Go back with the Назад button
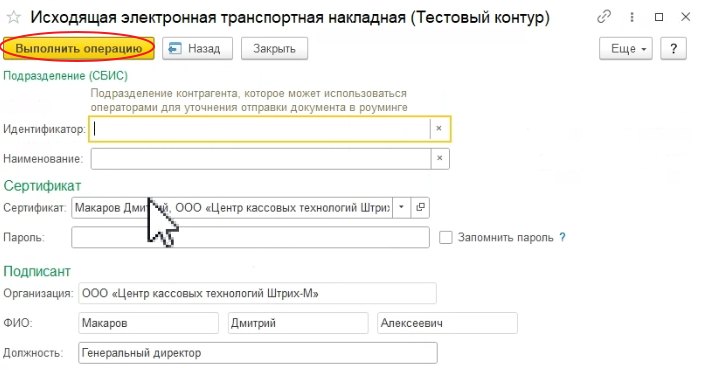702x370 pixels. pyautogui.click(x=197, y=48)
